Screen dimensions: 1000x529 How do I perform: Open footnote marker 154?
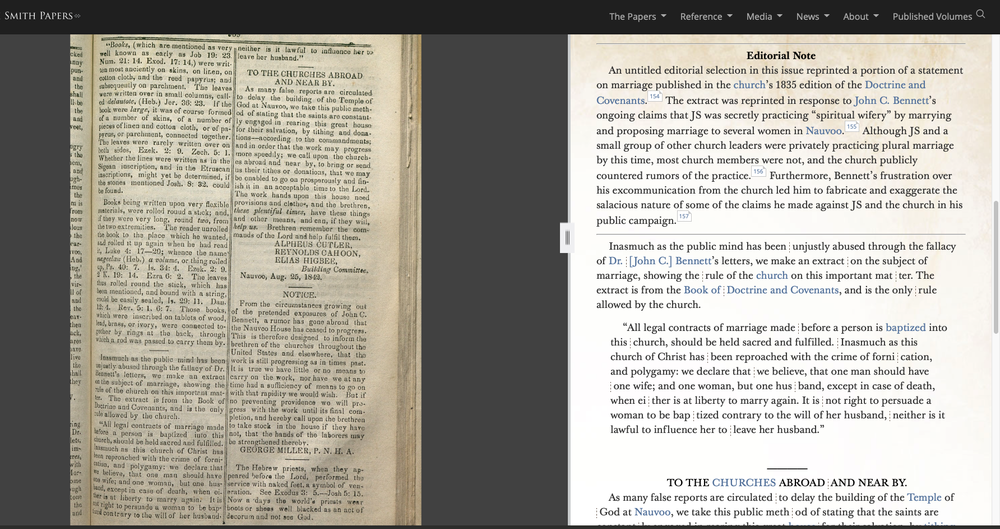point(654,96)
